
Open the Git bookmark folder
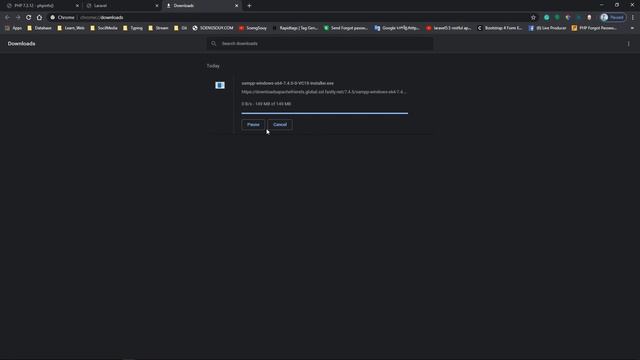pos(180,28)
